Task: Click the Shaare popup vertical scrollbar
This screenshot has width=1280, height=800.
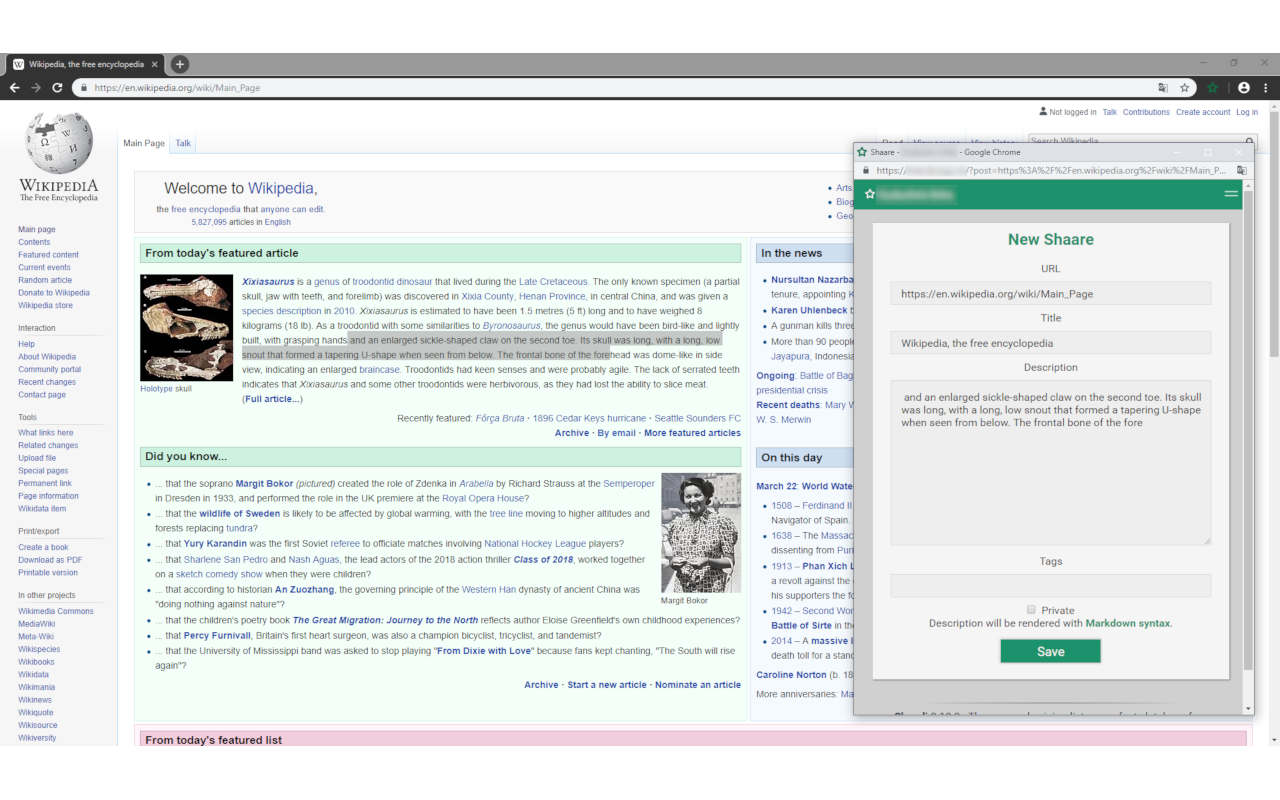Action: click(1247, 430)
